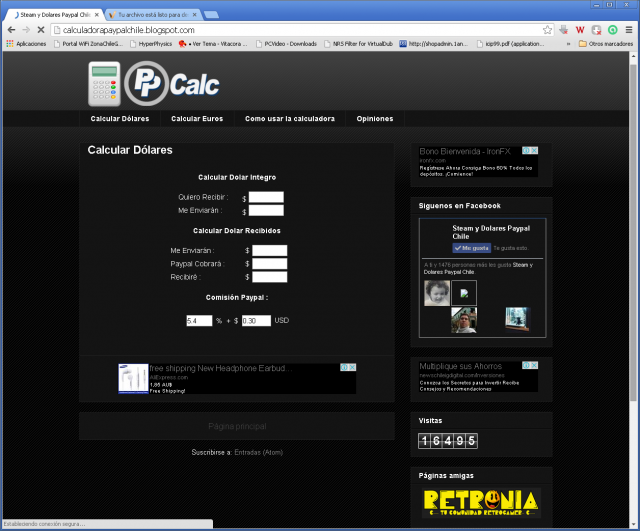Open the free shipping New Headphone Earbud ad
Screen dimensions: 640x531
221,368
